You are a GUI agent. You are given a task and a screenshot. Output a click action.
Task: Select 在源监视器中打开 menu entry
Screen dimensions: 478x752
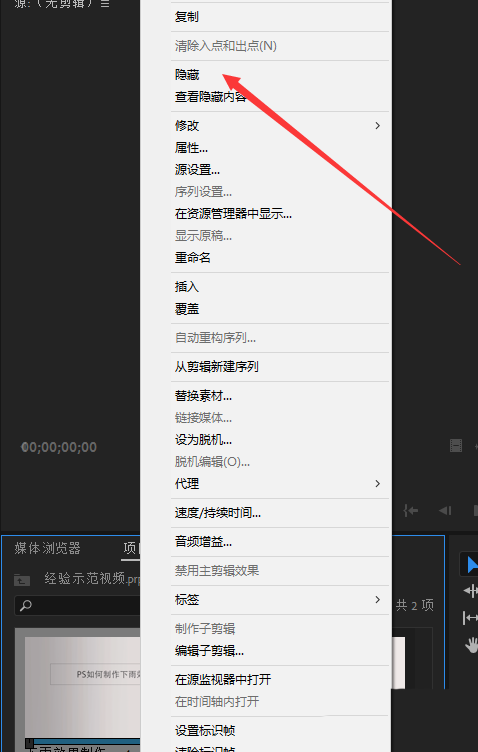[223, 680]
